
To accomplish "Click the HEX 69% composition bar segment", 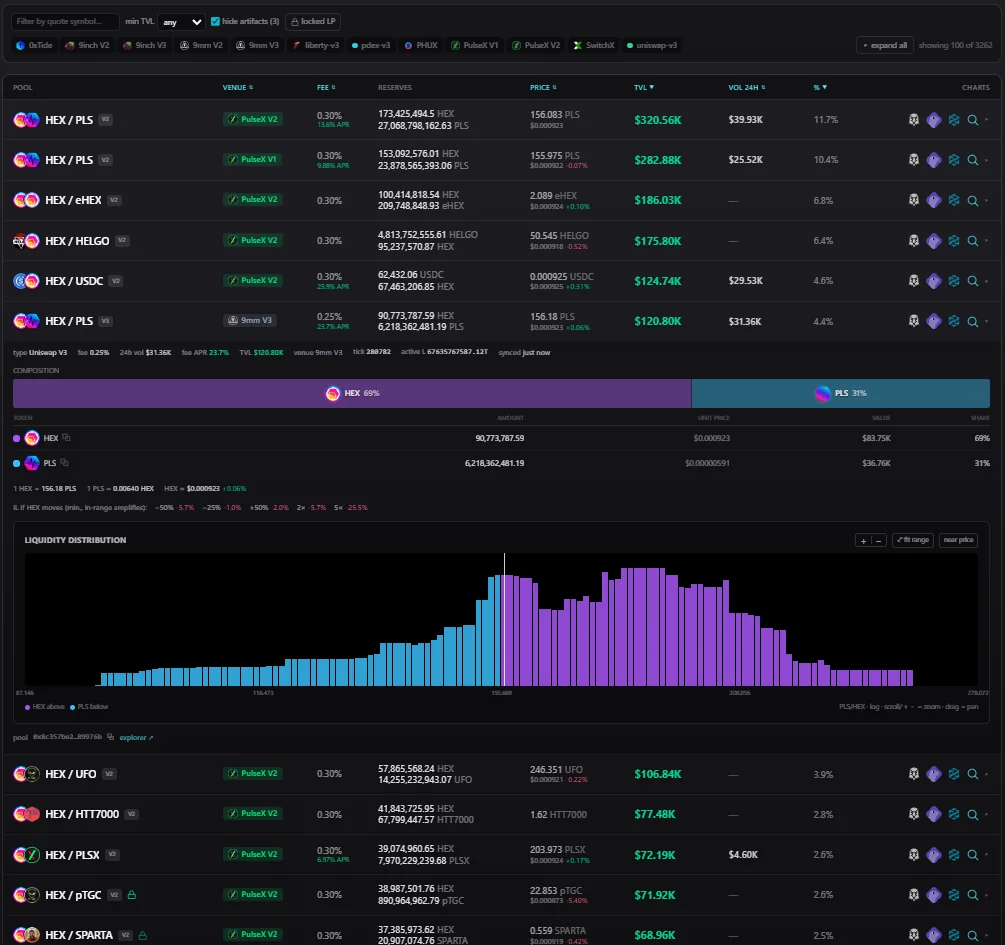I will 352,393.
